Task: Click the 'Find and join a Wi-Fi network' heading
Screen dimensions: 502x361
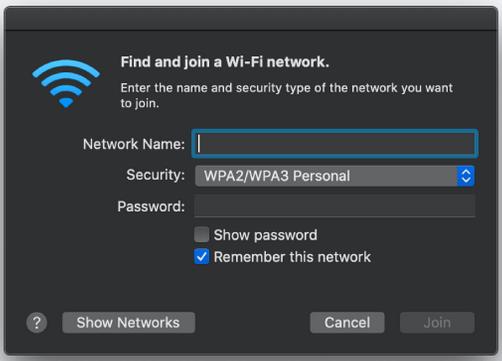Action: click(225, 62)
